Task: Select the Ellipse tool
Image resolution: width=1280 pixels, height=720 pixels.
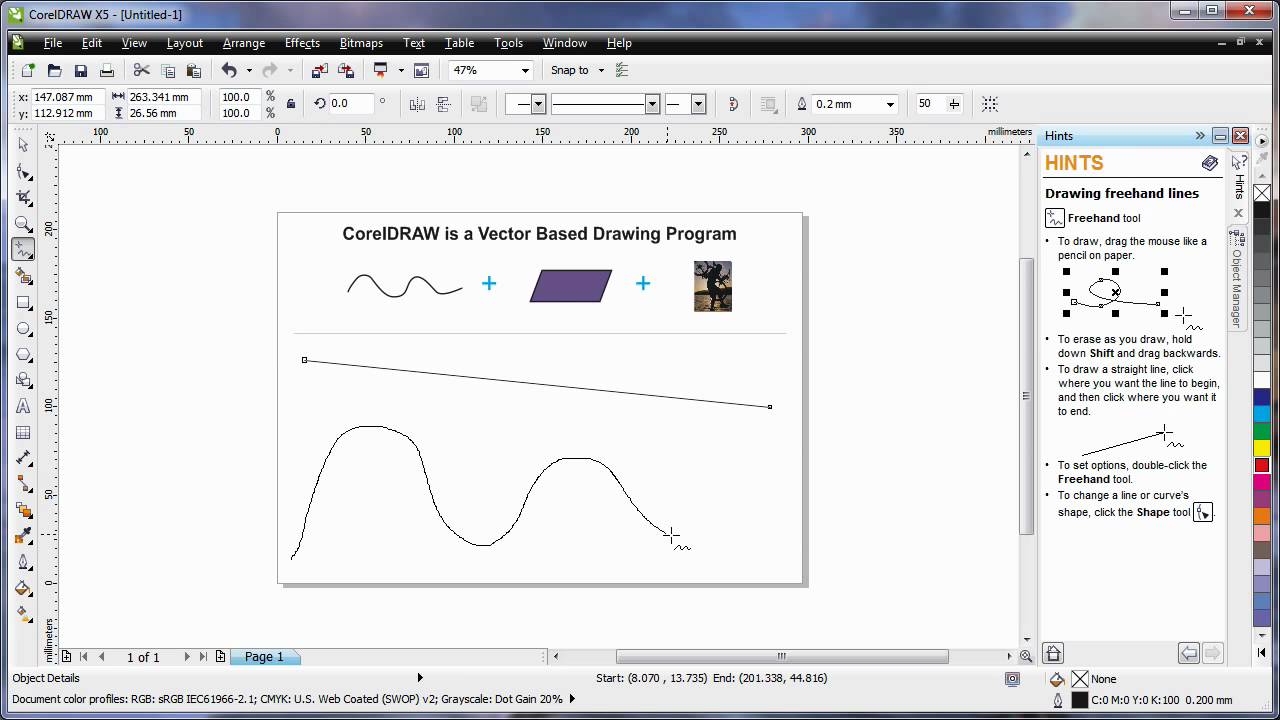Action: pos(25,329)
